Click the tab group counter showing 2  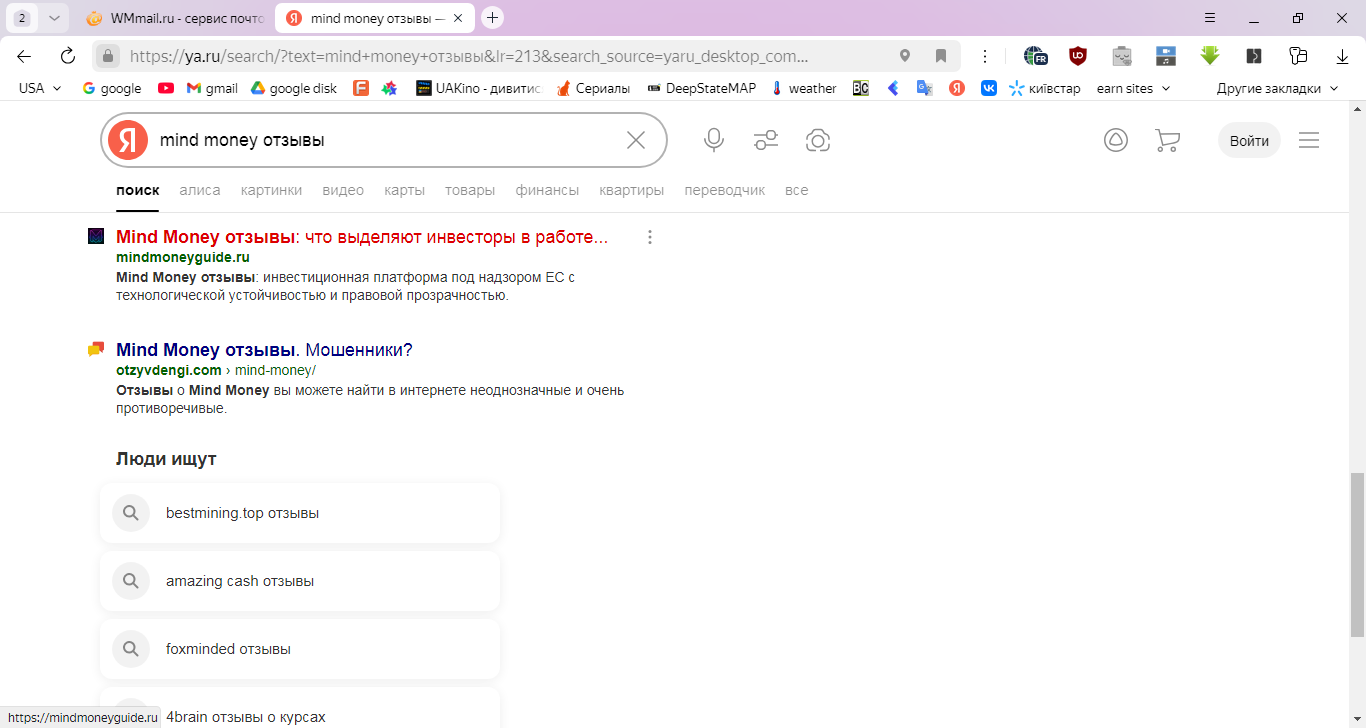point(22,18)
